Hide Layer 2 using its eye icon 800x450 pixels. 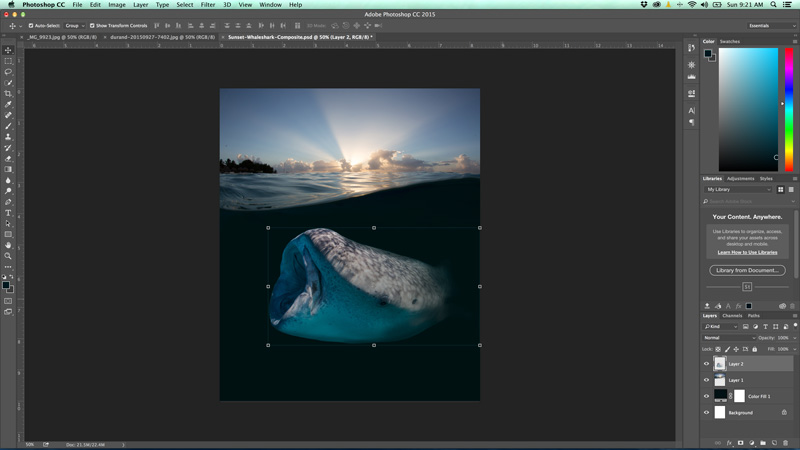(x=707, y=364)
